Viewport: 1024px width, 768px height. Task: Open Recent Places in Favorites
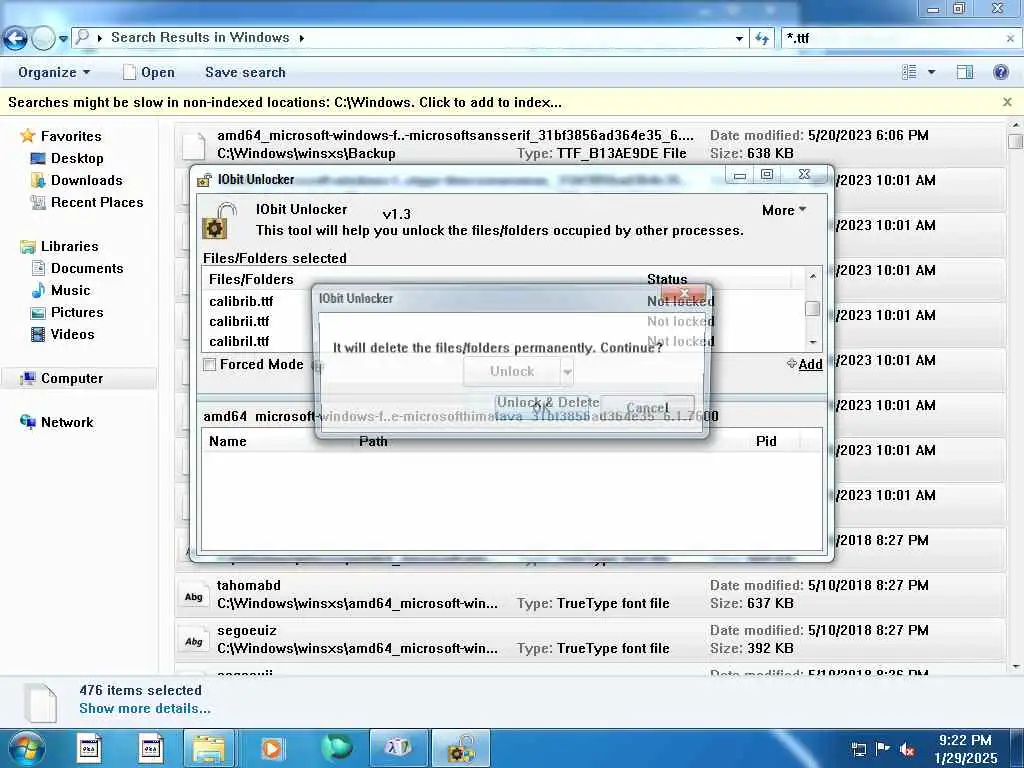(97, 202)
